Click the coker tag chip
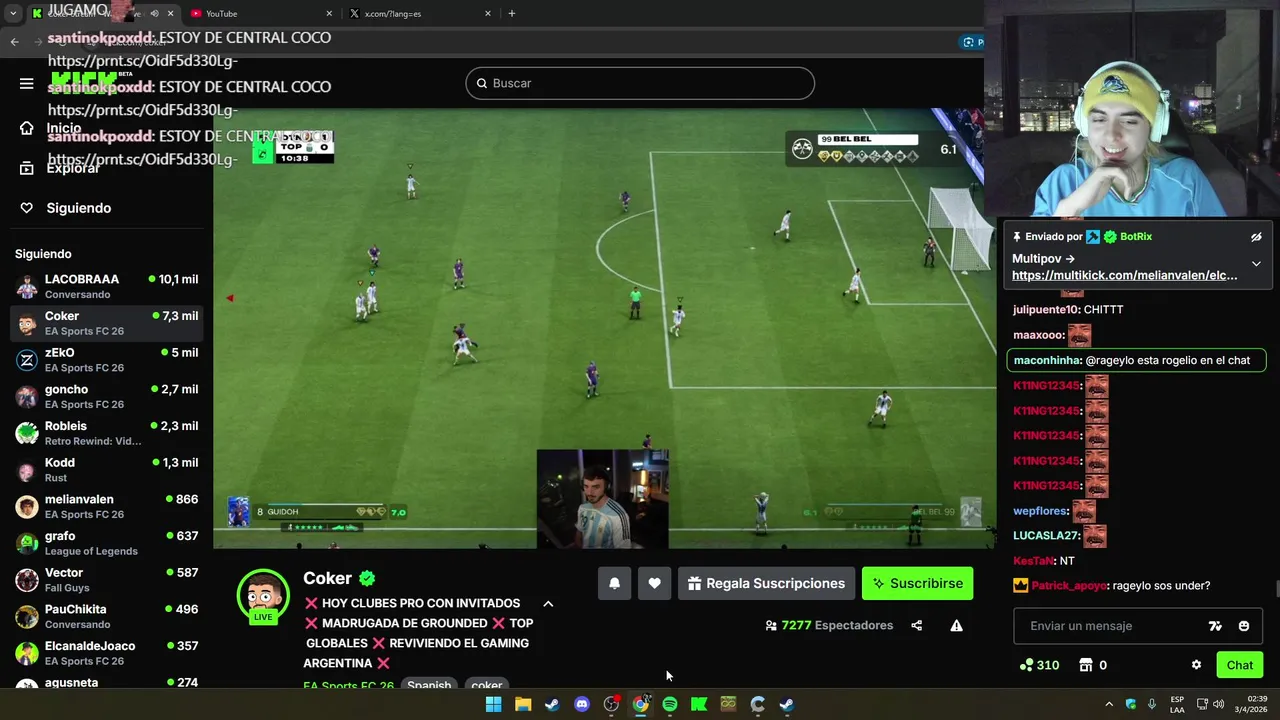 (487, 686)
